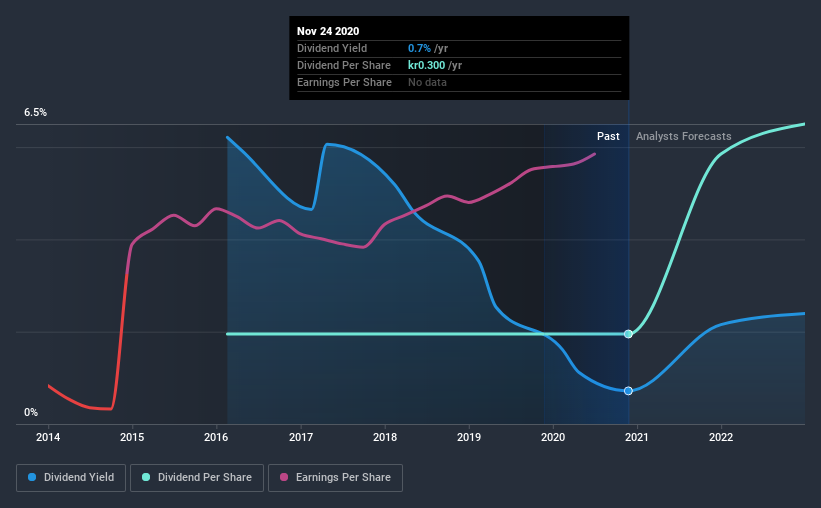Viewport: 821px width, 508px height.
Task: Click the Past region label
Action: 608,136
